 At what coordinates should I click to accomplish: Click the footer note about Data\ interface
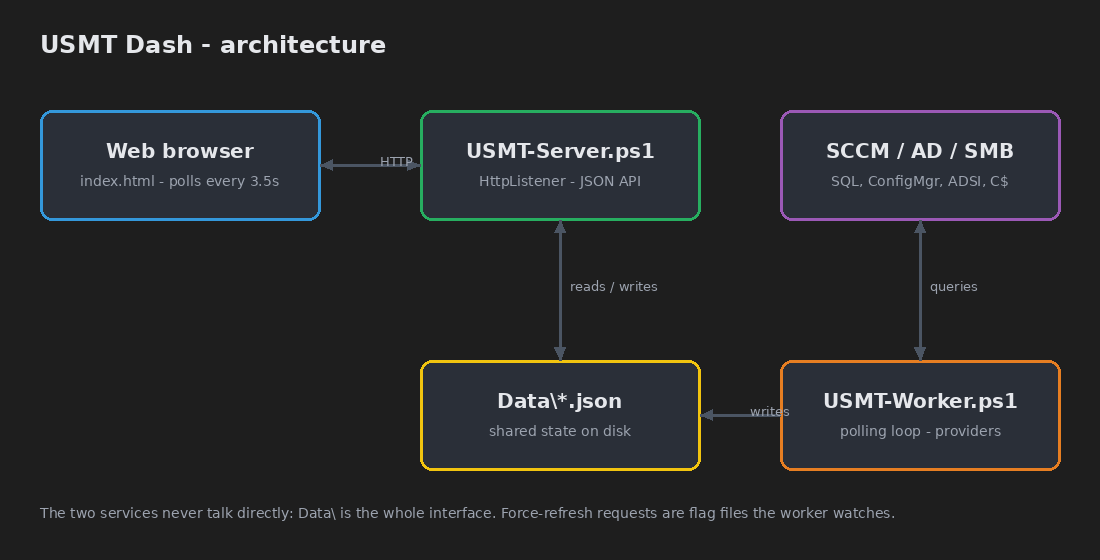point(467,513)
